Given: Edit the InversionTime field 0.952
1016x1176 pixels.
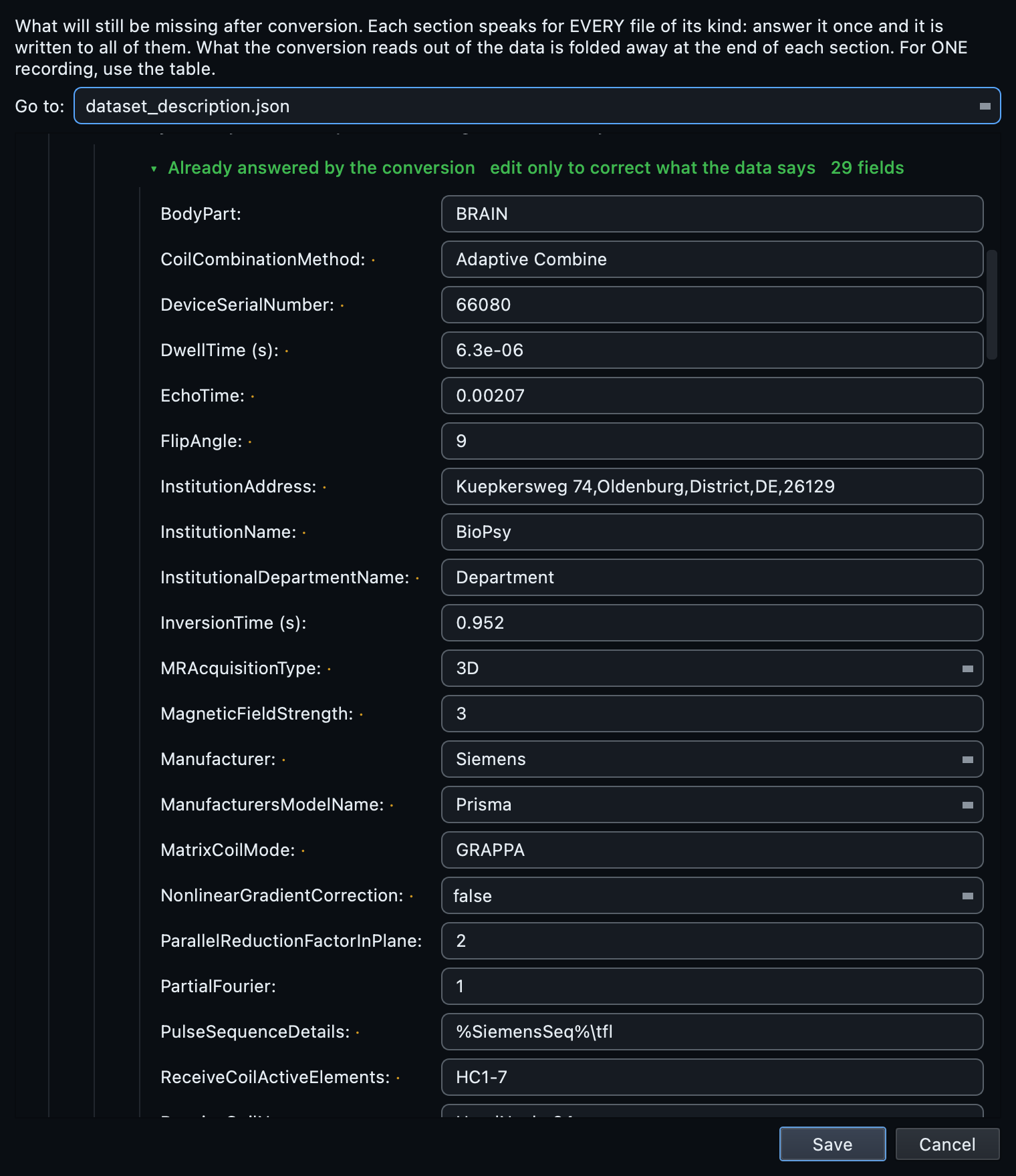Looking at the screenshot, I should [x=712, y=623].
